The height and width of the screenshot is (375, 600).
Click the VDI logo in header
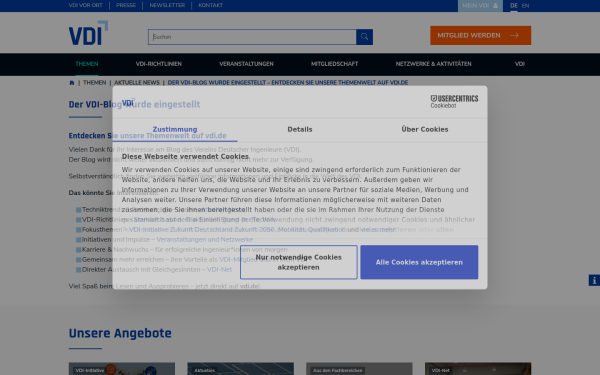pos(88,33)
